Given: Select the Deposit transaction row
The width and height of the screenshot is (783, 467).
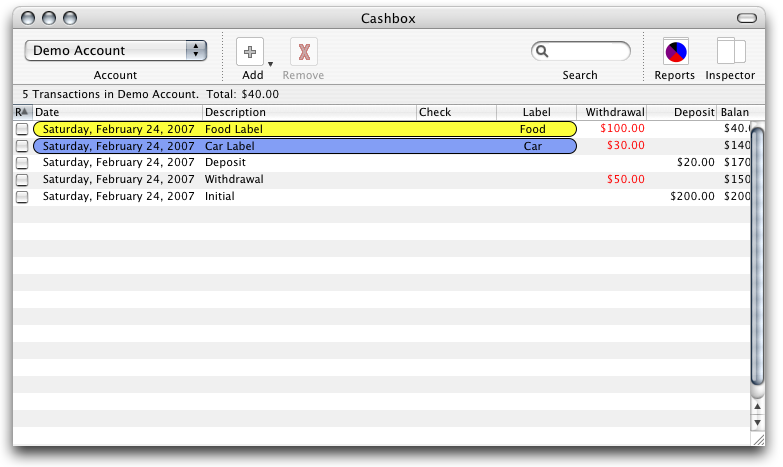Looking at the screenshot, I should pos(300,163).
